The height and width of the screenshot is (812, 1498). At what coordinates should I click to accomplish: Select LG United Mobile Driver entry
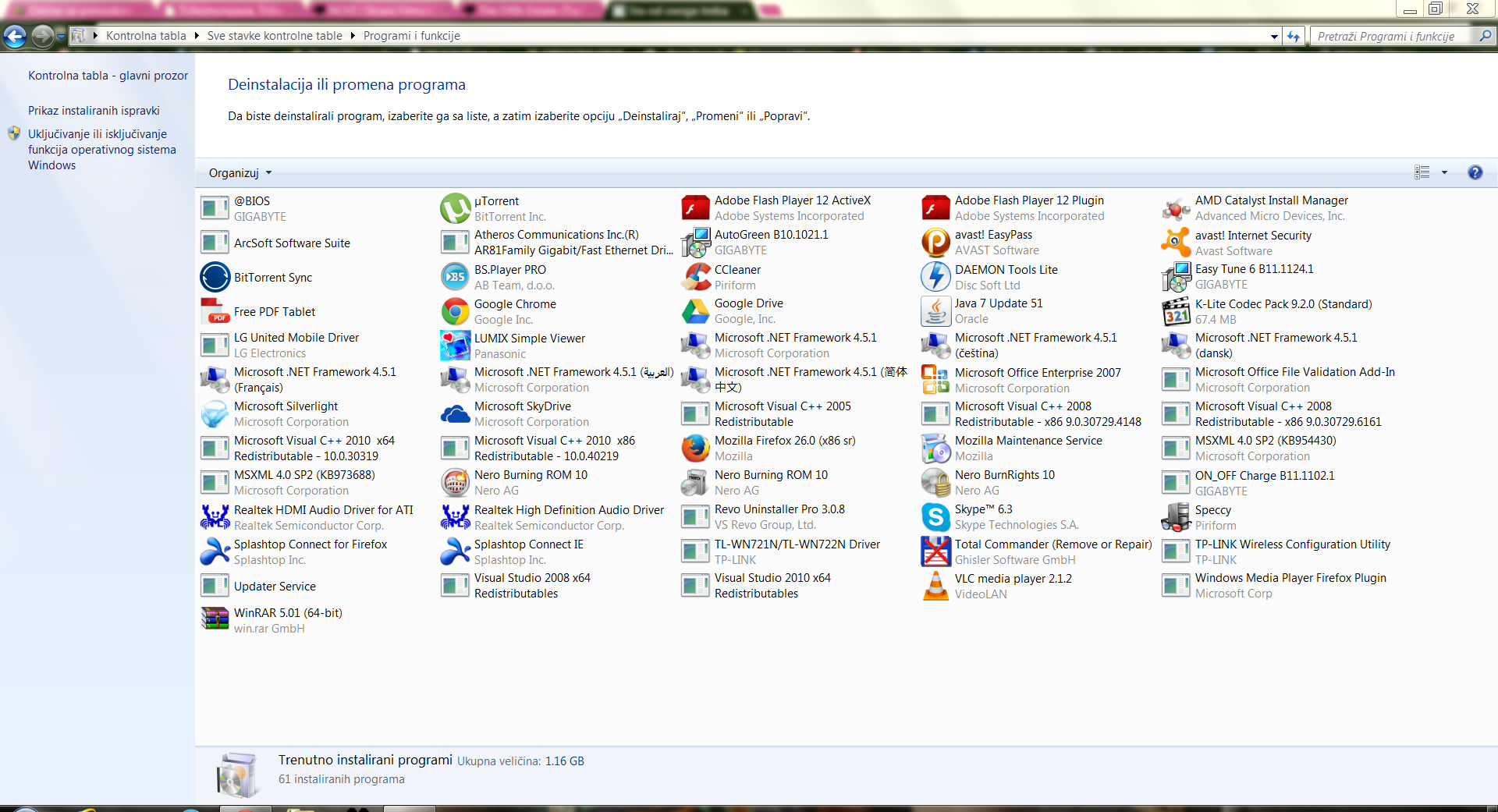[317, 346]
